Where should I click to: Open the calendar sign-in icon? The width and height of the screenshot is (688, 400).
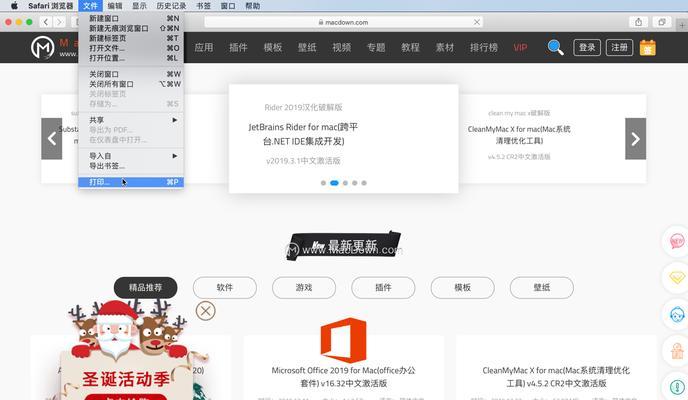point(648,47)
